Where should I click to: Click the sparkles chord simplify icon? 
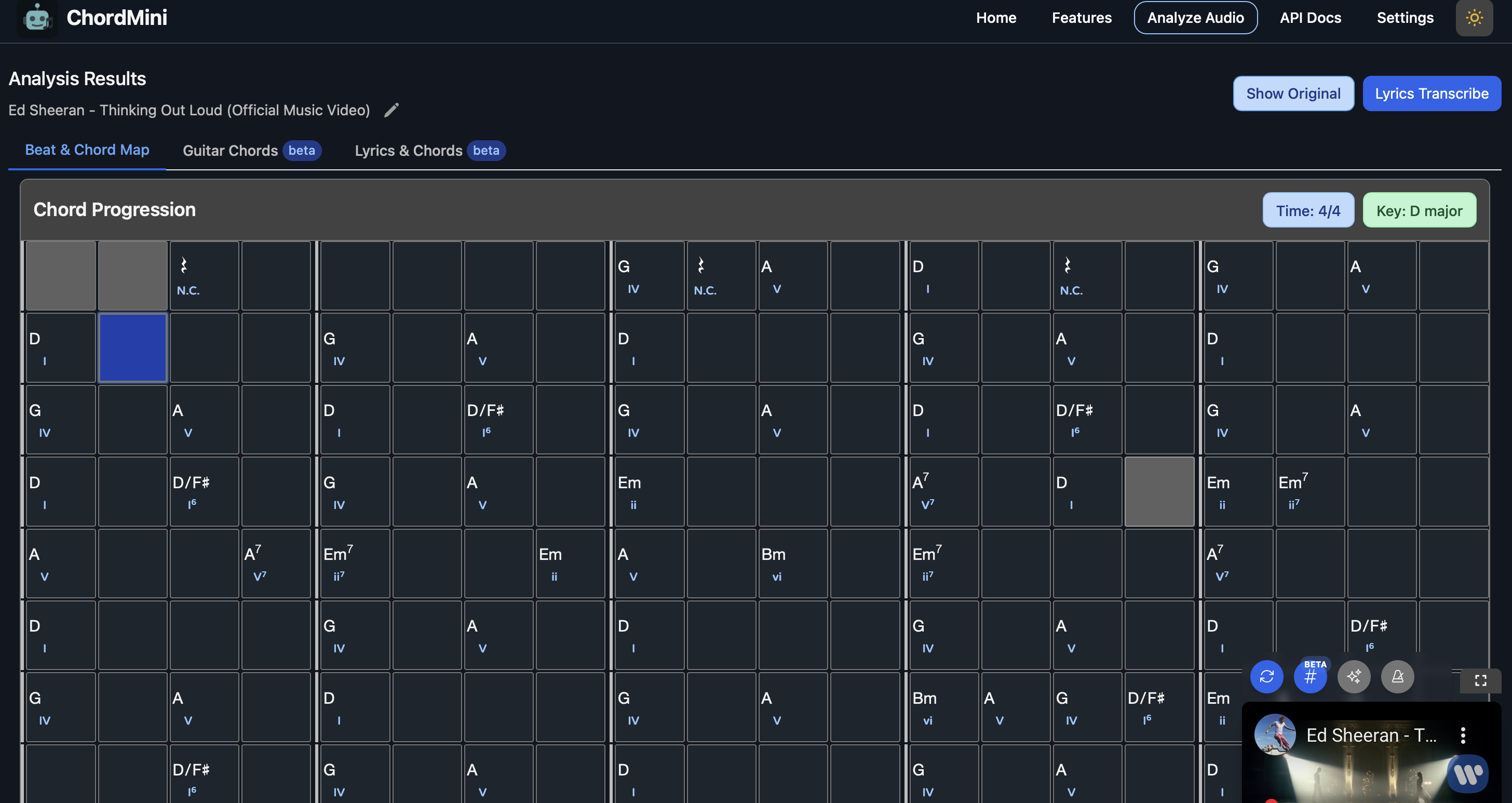coord(1354,677)
